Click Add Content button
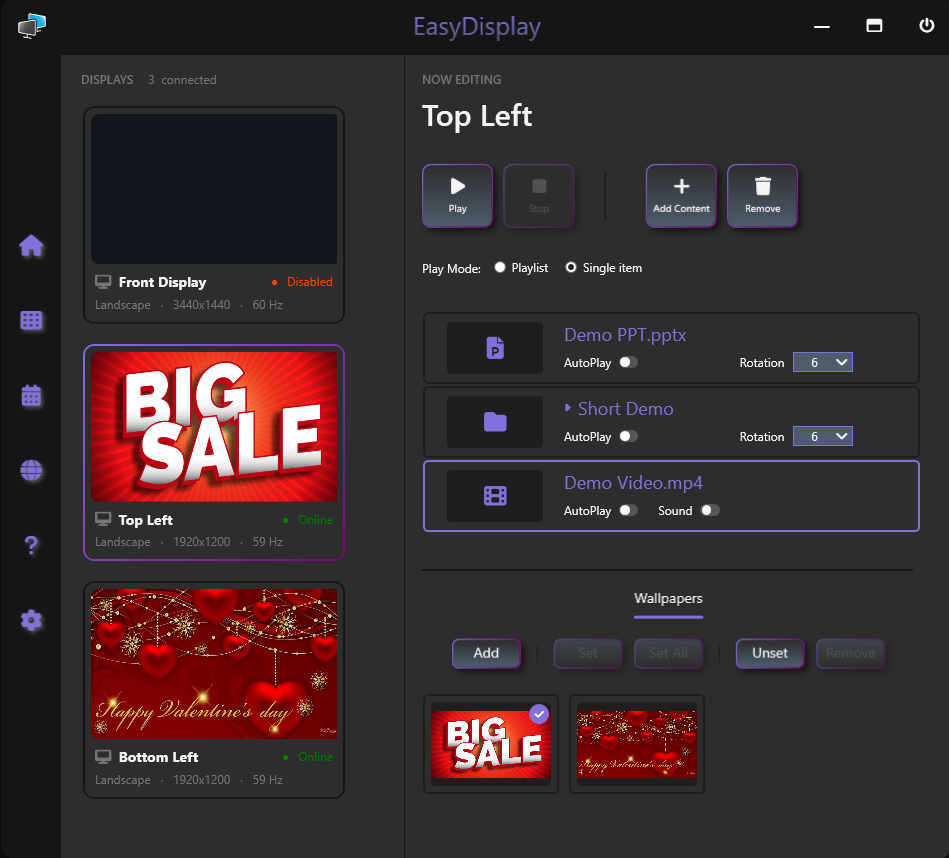Screen dimensions: 949x858 click(681, 196)
